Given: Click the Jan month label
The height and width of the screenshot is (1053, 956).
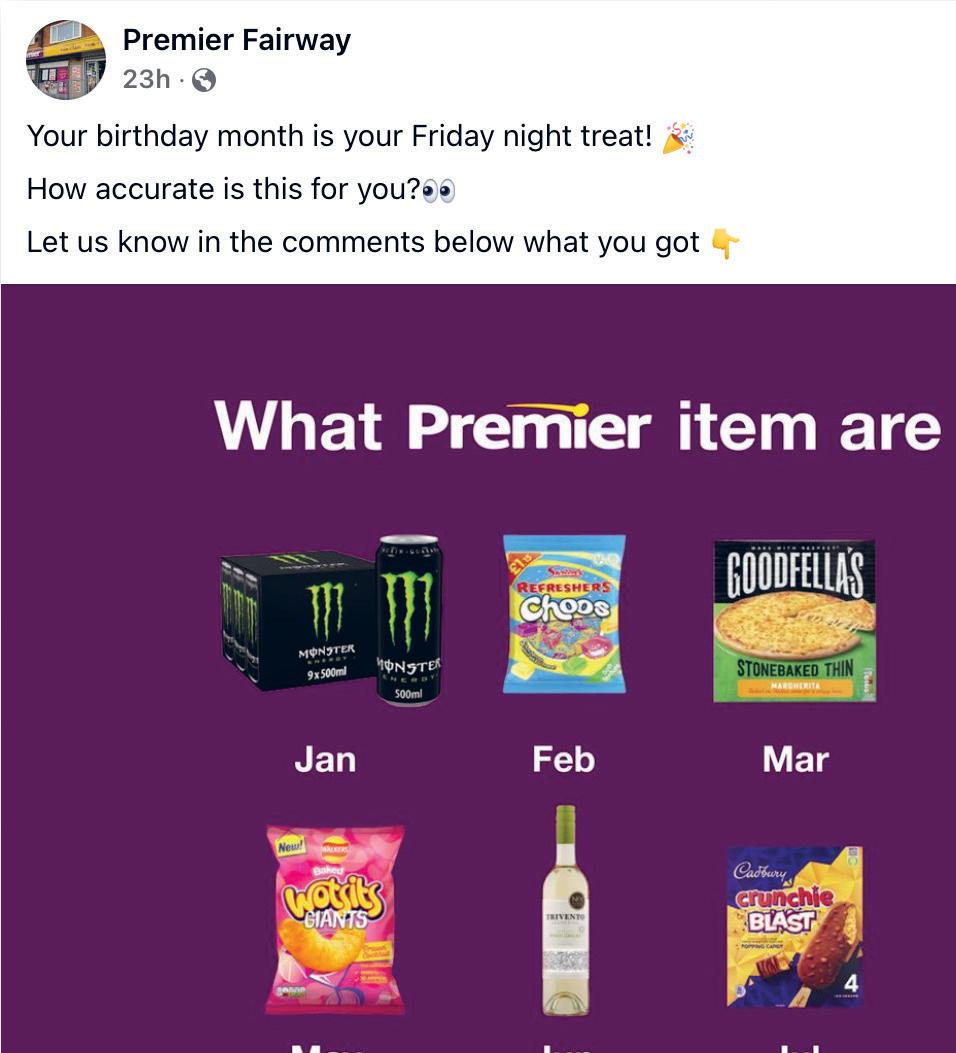Looking at the screenshot, I should click(325, 760).
